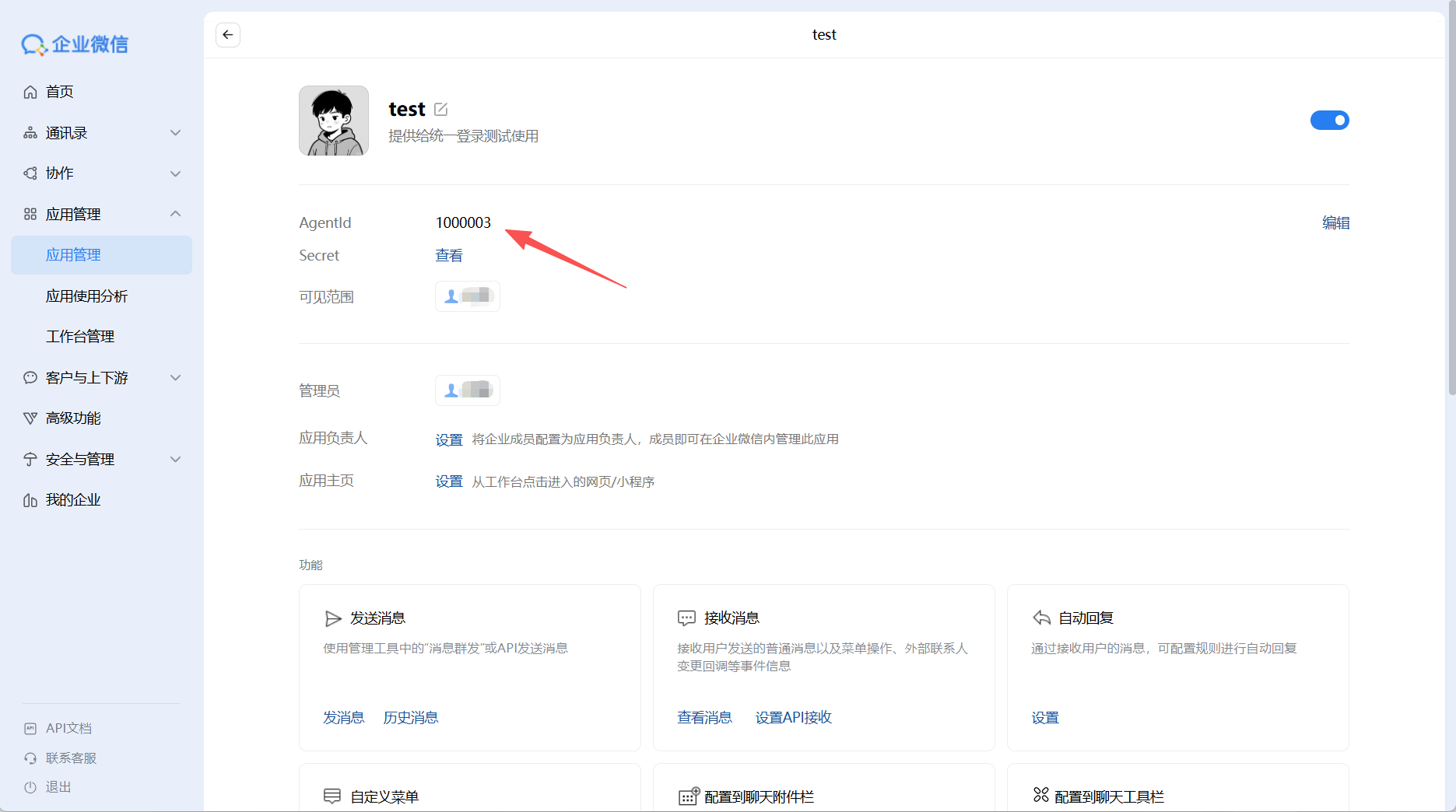Open 我的企业 in the sidebar
This screenshot has width=1456, height=812.
coord(72,499)
